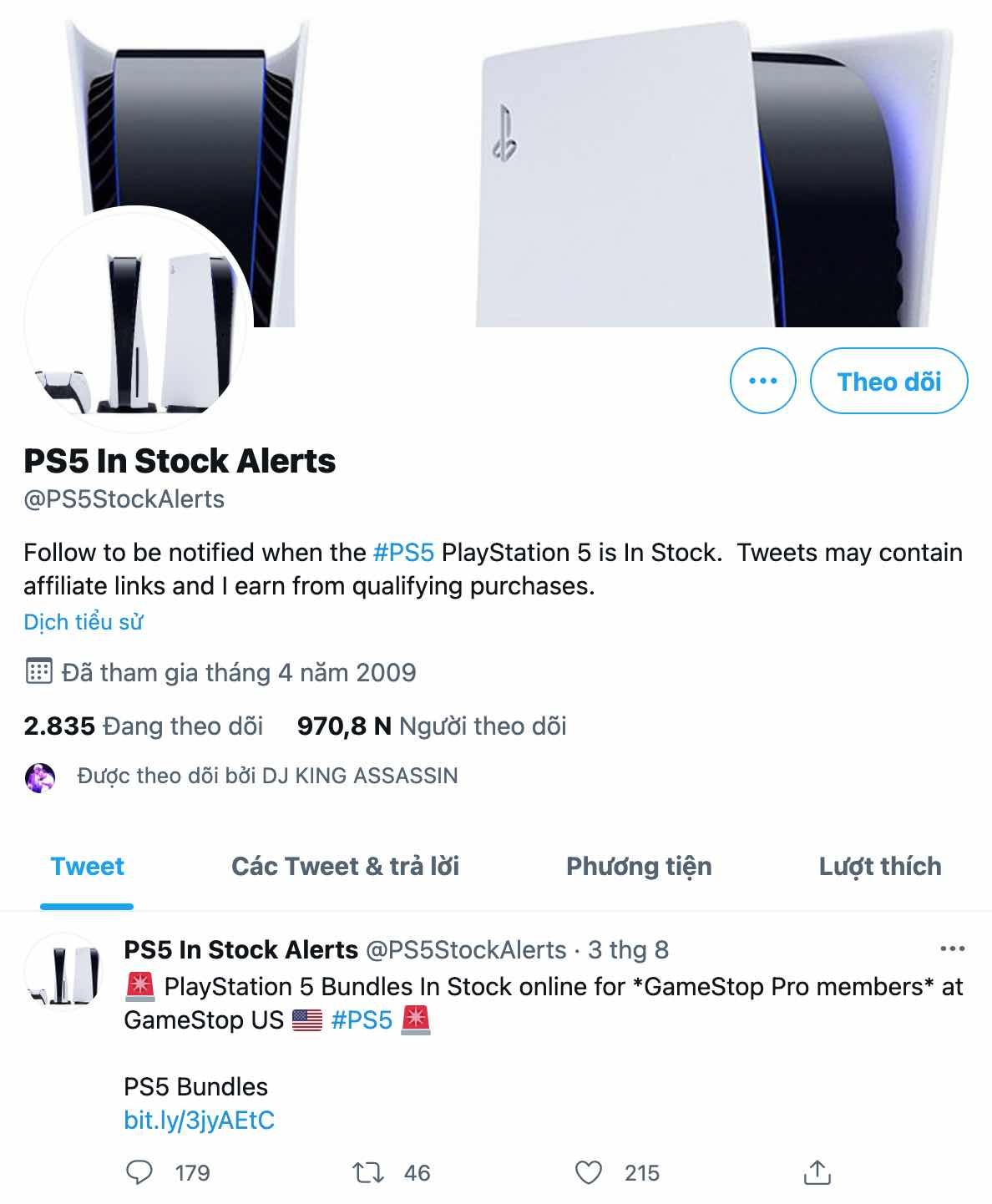Open the profile's circular ellipsis options icon
This screenshot has height=1204, width=992.
coord(761,381)
